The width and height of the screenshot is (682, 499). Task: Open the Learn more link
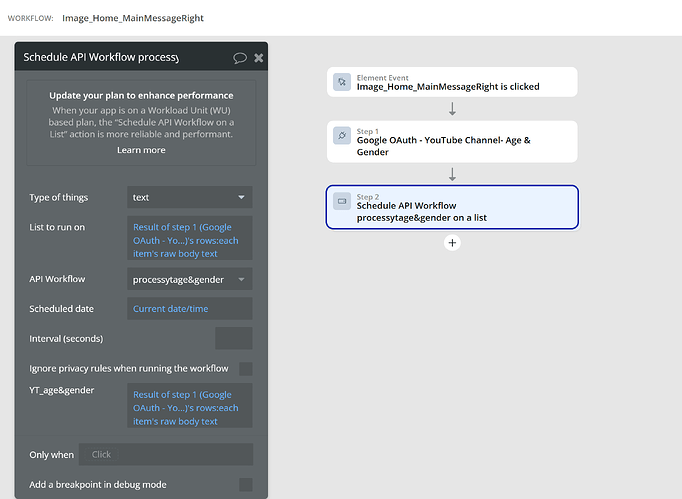141,150
